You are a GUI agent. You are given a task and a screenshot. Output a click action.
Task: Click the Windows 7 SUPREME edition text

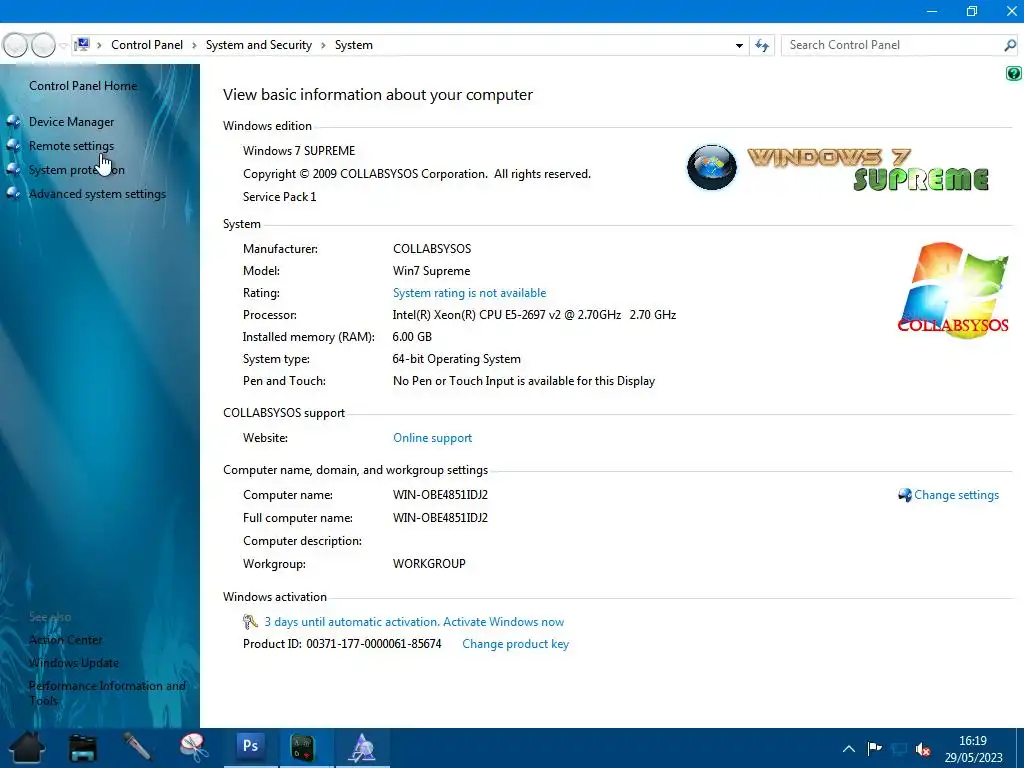299,151
